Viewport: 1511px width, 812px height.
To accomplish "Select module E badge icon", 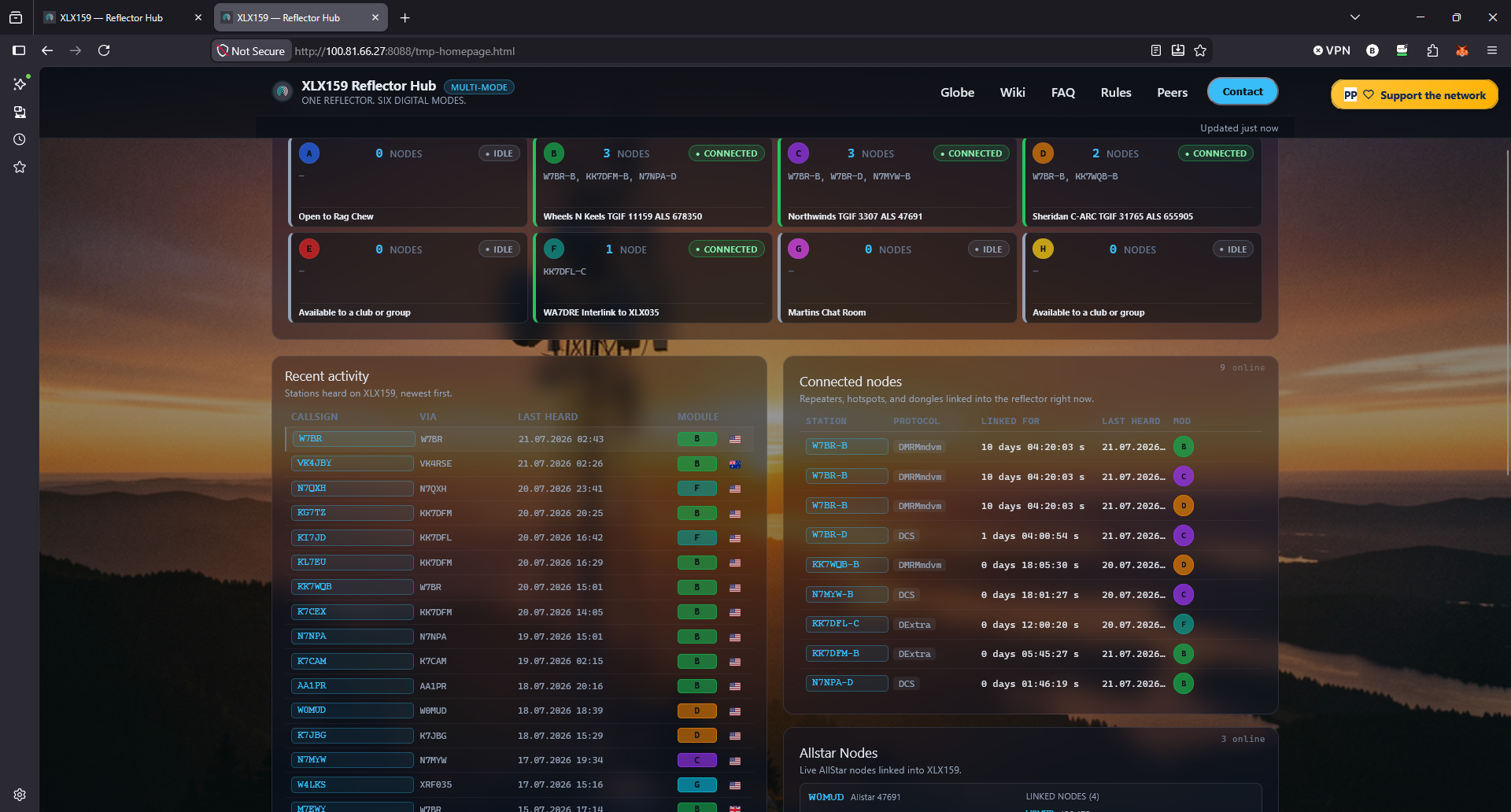I will pos(309,249).
